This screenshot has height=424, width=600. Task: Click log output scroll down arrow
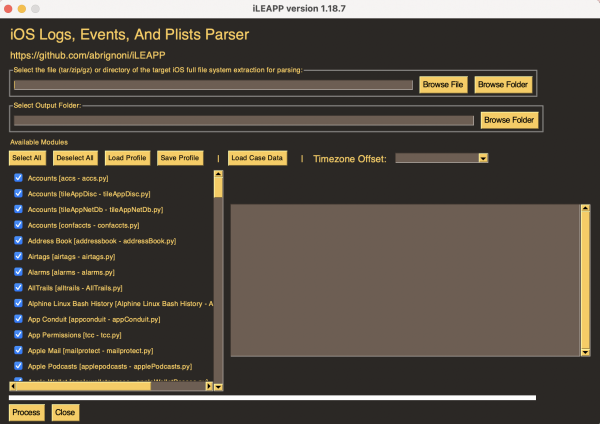(x=585, y=352)
